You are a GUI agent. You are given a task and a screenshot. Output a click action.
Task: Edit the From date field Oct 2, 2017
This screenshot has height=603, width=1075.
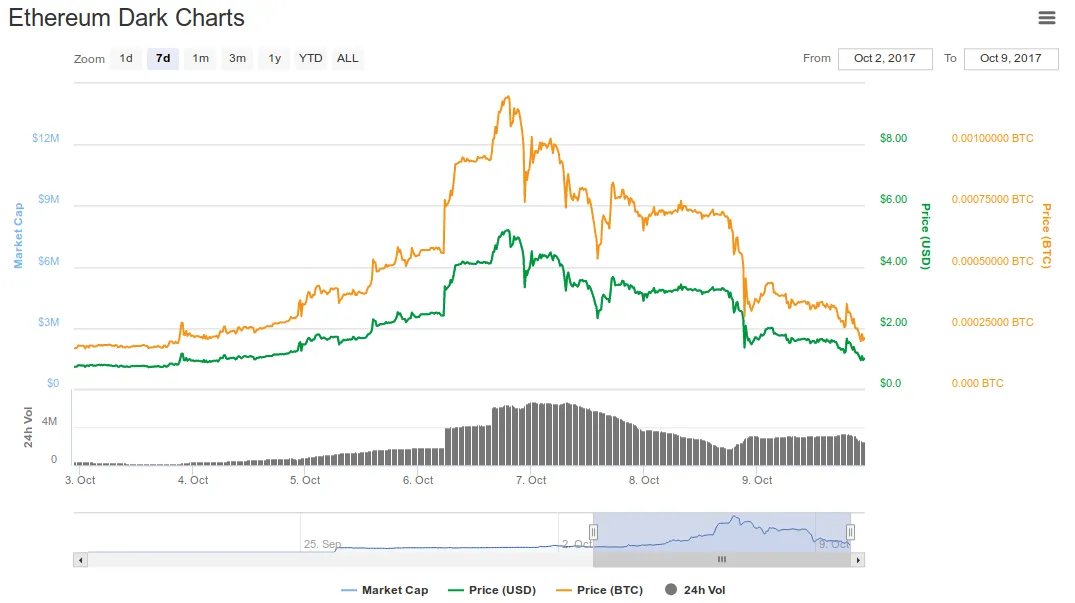pyautogui.click(x=885, y=58)
